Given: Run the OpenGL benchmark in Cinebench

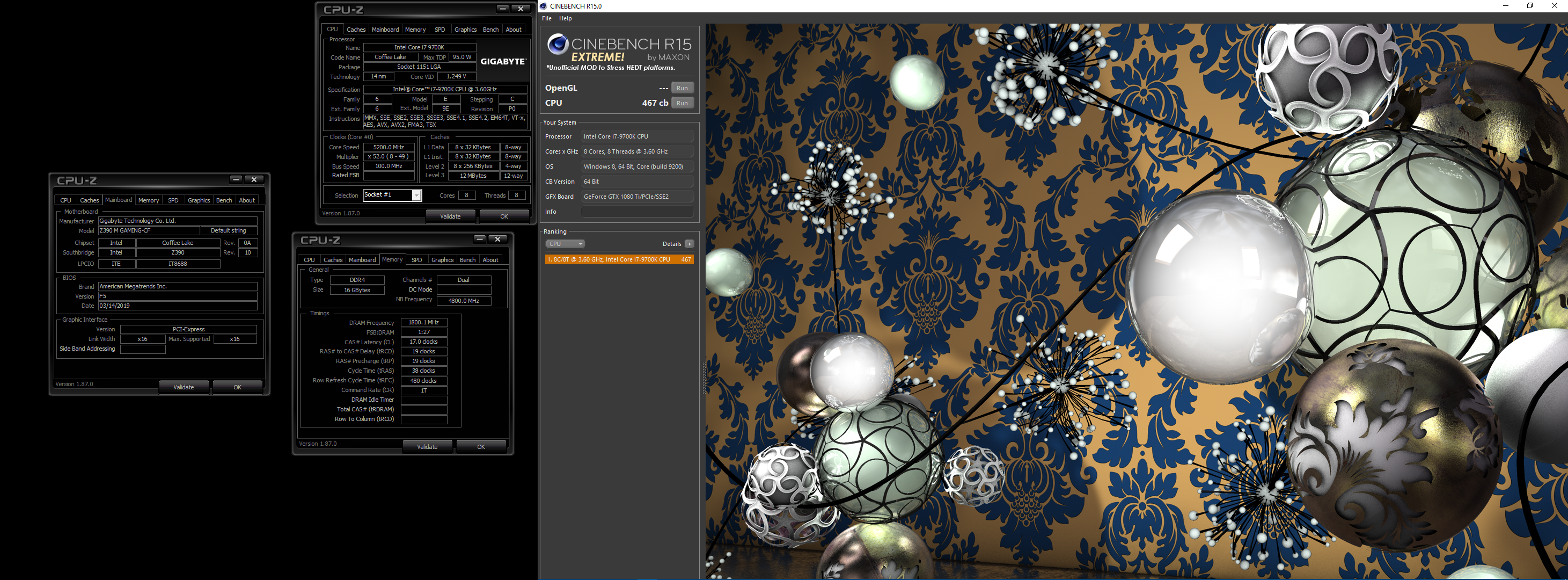Looking at the screenshot, I should click(x=682, y=88).
